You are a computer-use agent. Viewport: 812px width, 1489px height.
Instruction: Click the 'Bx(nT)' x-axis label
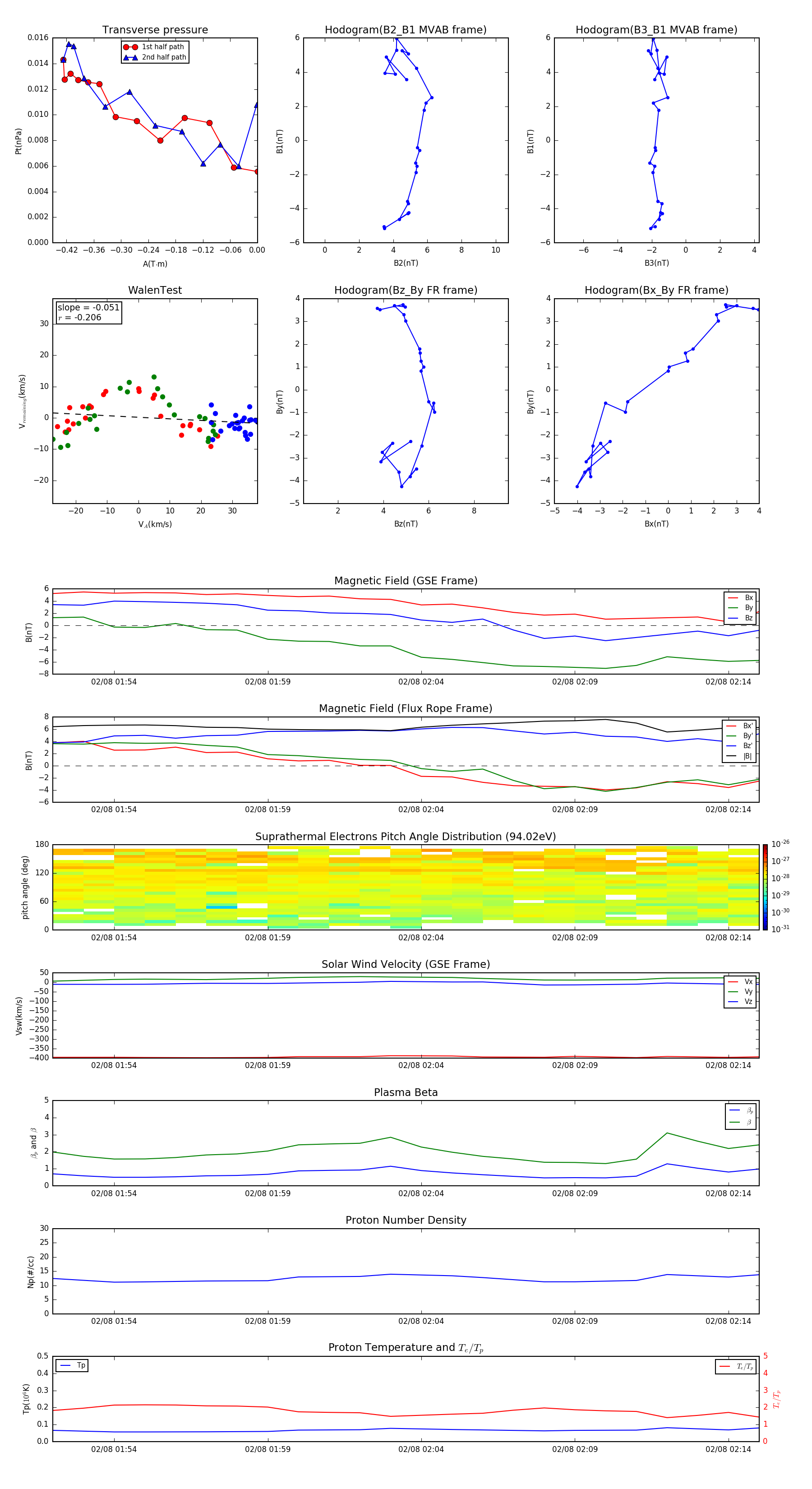(x=656, y=524)
